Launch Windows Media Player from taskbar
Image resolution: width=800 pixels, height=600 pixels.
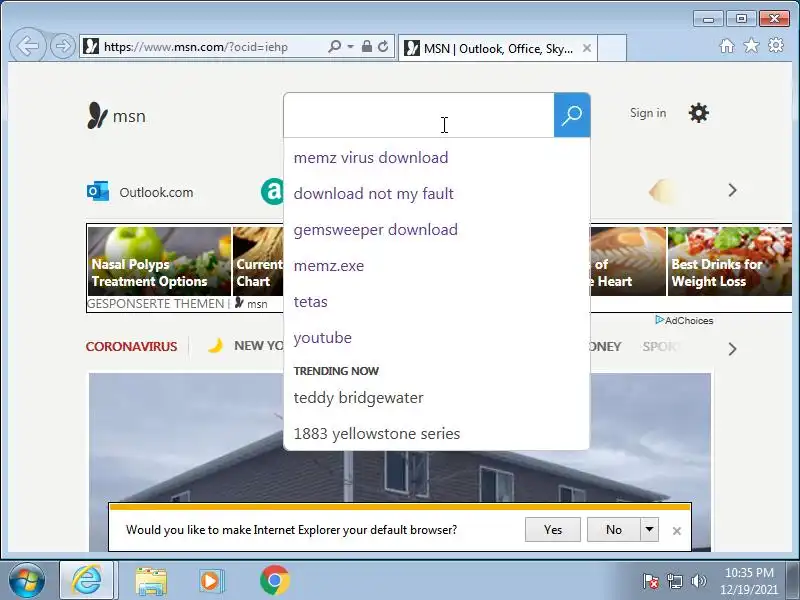coord(211,581)
